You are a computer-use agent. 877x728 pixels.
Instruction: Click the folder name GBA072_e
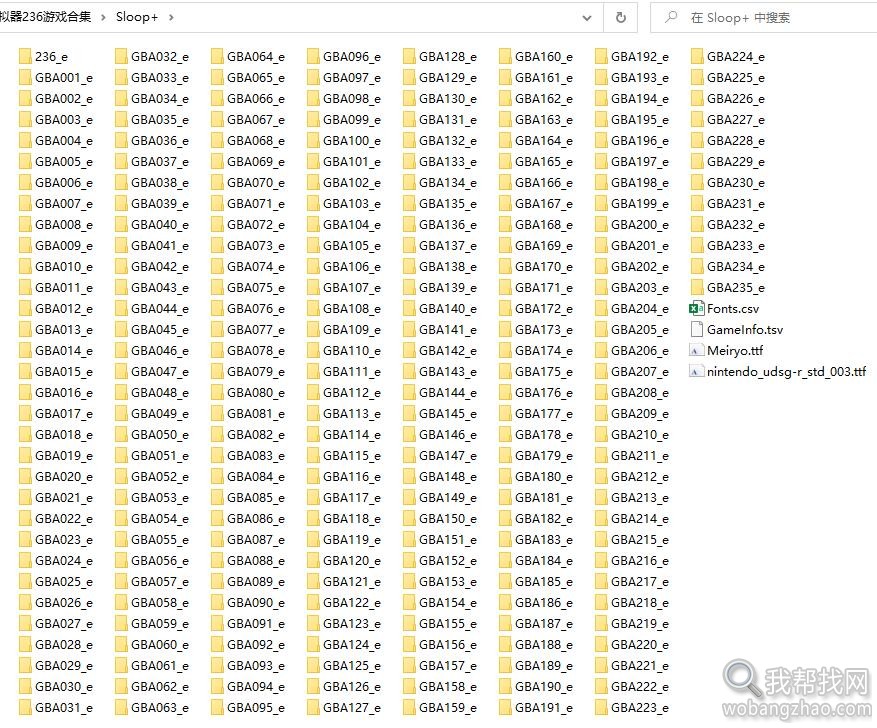pos(256,225)
